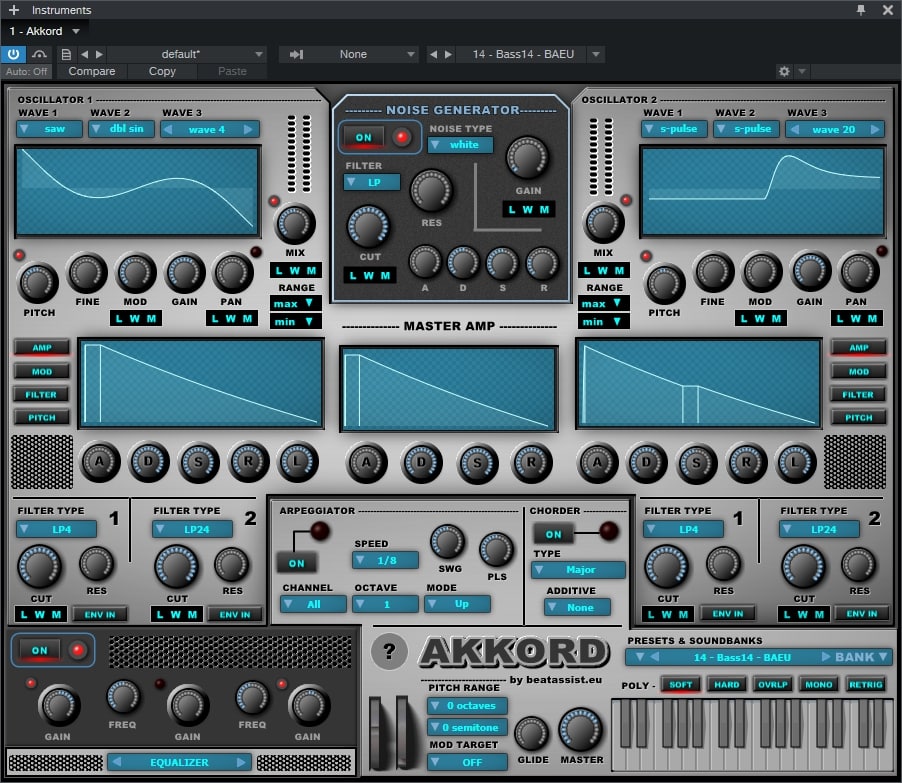Screen dimensions: 902x783
Task: Toggle the plugin power bypass button
Action: tap(14, 54)
